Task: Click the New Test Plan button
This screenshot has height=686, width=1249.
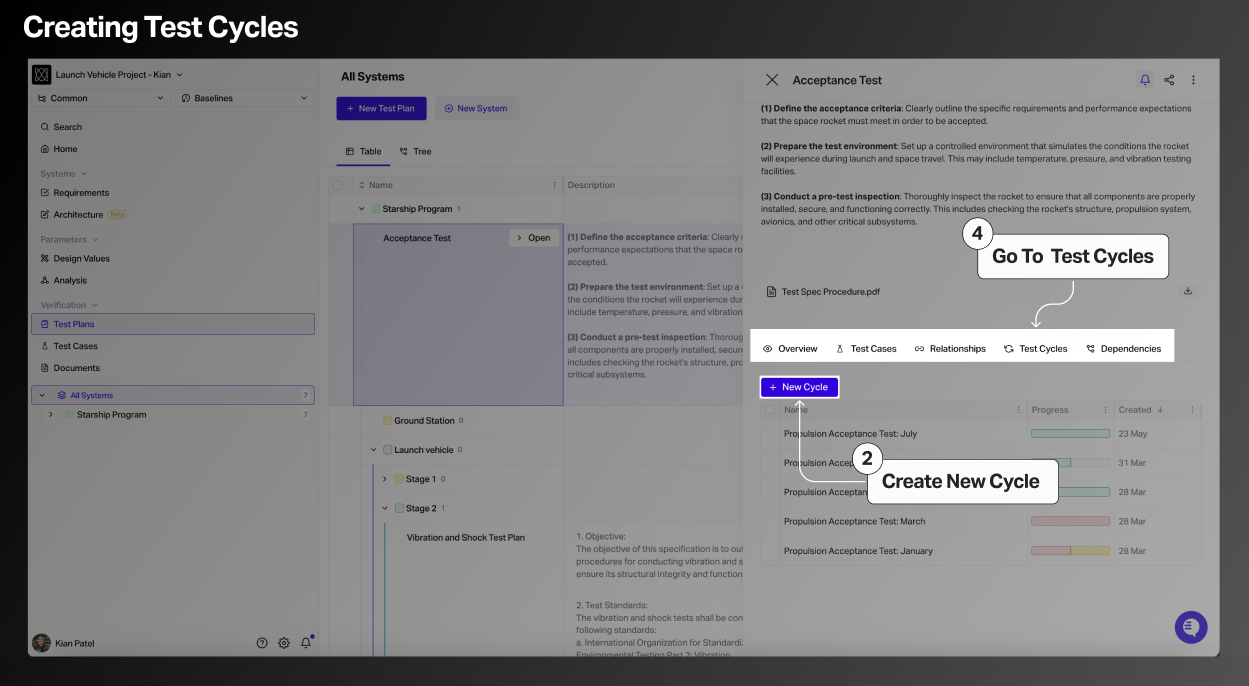Action: (x=381, y=108)
